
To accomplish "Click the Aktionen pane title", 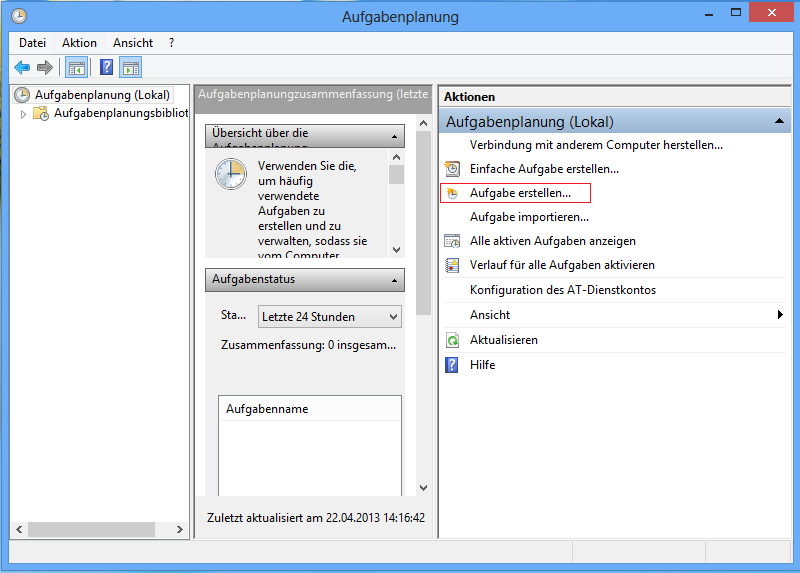I will pyautogui.click(x=469, y=97).
